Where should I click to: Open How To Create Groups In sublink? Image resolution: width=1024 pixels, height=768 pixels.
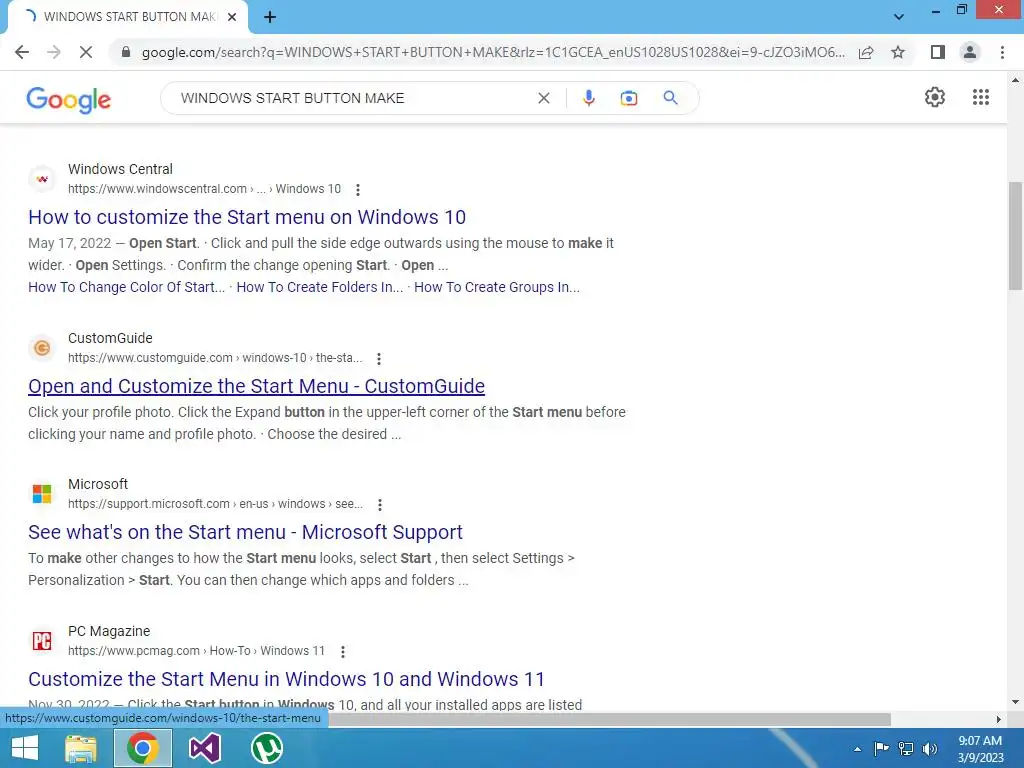496,287
